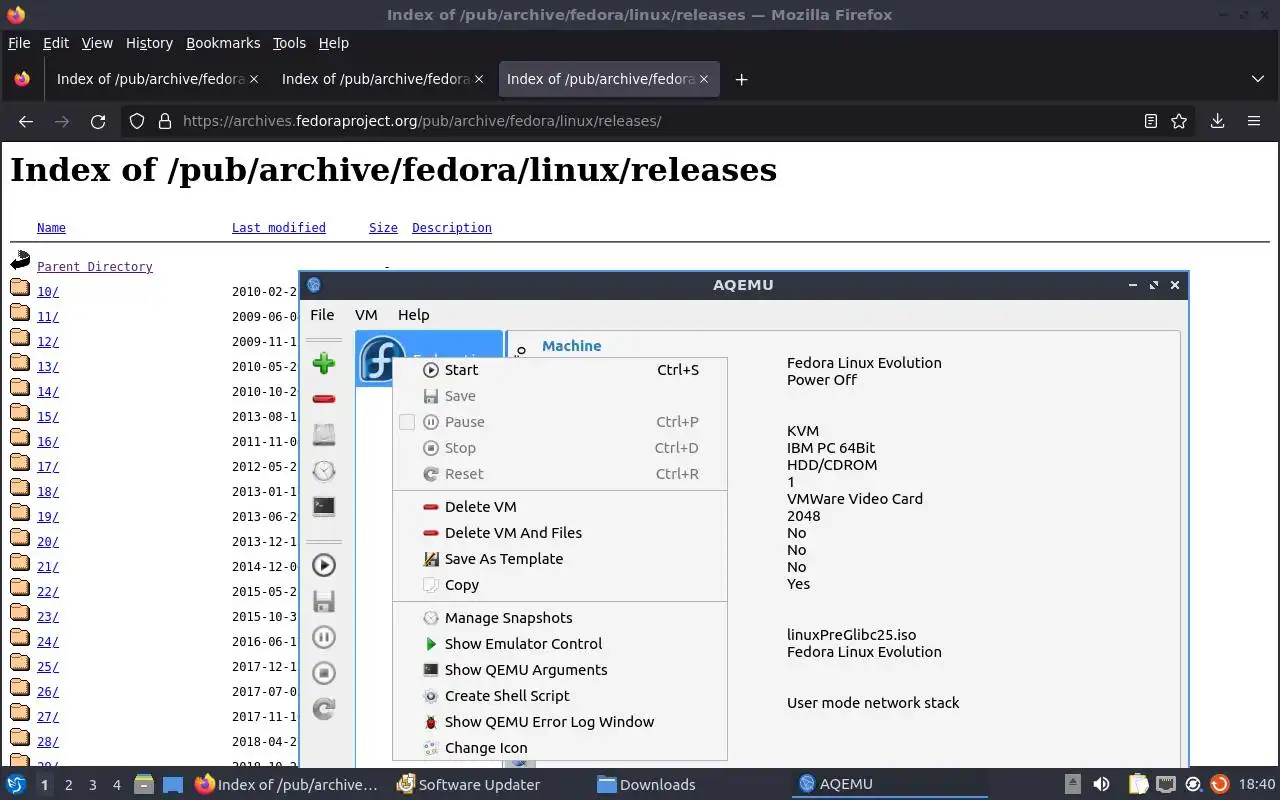
Task: Switch to workspace 2 in panel
Action: [x=68, y=785]
